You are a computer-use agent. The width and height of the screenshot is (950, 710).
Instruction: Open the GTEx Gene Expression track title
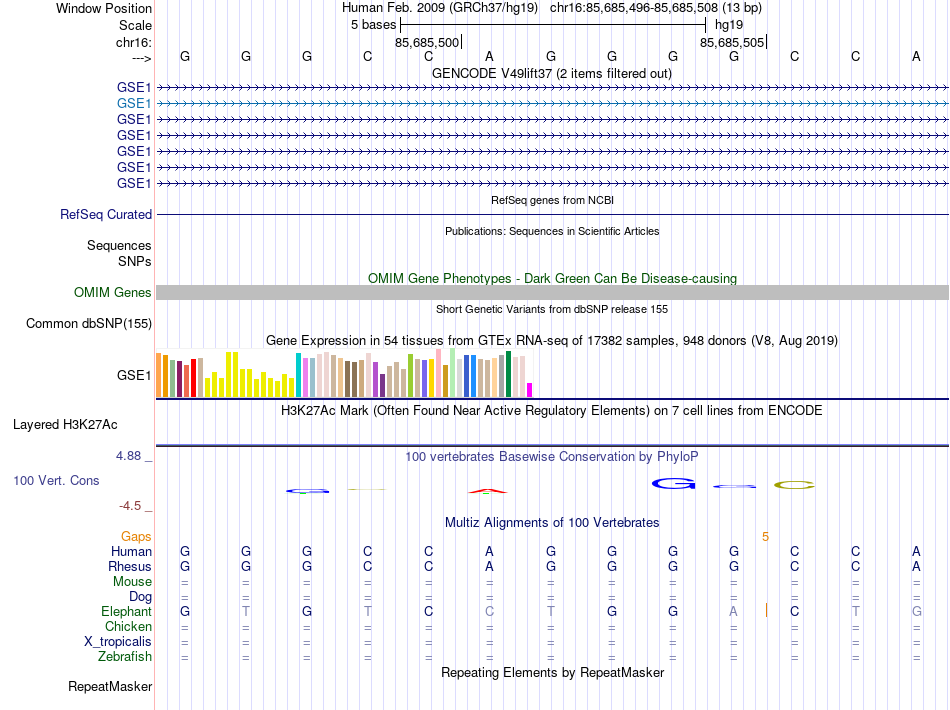click(552, 340)
